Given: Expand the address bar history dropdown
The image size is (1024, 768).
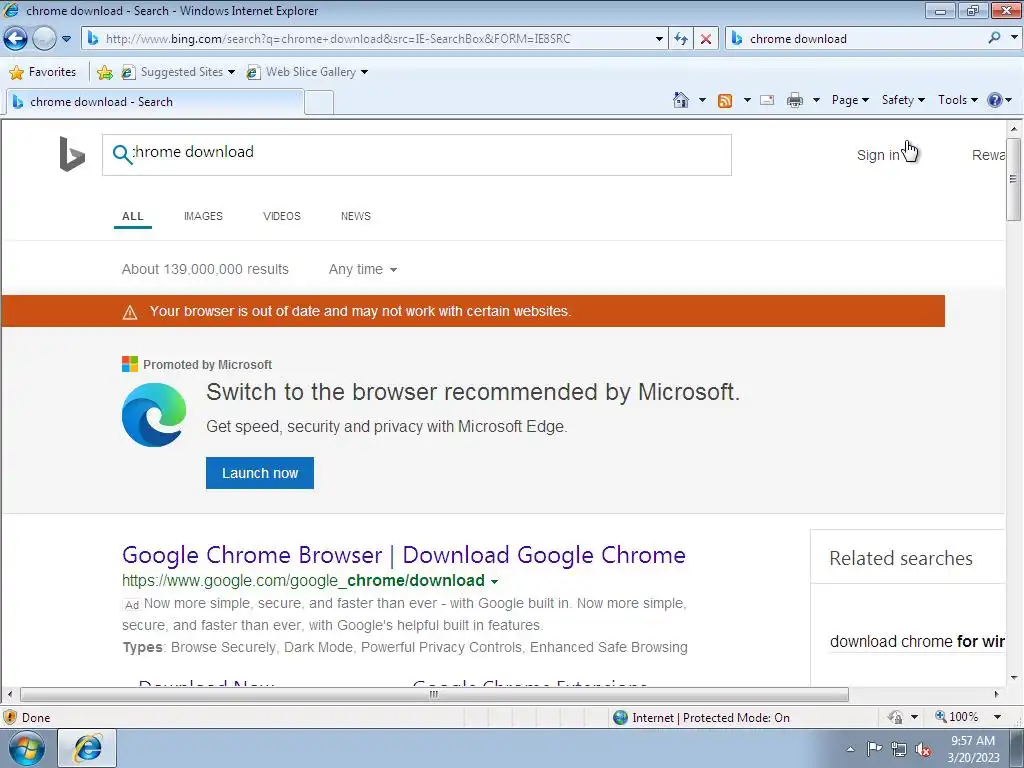Looking at the screenshot, I should [659, 39].
